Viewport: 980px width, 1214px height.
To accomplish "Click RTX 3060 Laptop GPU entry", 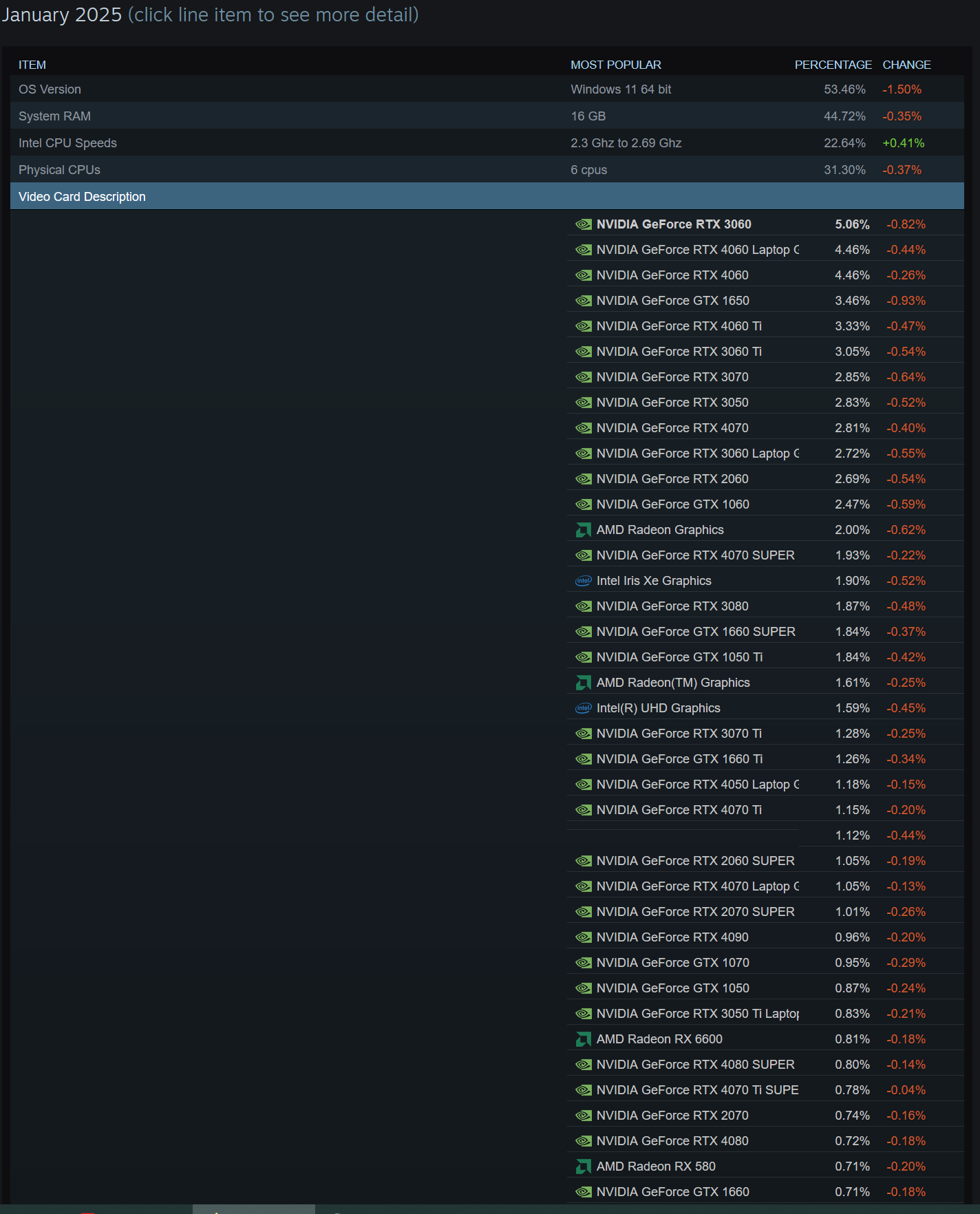I will 698,454.
